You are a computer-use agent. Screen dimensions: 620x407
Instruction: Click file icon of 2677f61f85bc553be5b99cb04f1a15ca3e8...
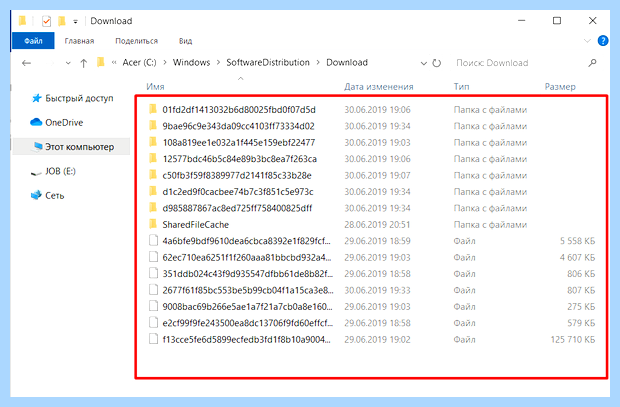[153, 290]
